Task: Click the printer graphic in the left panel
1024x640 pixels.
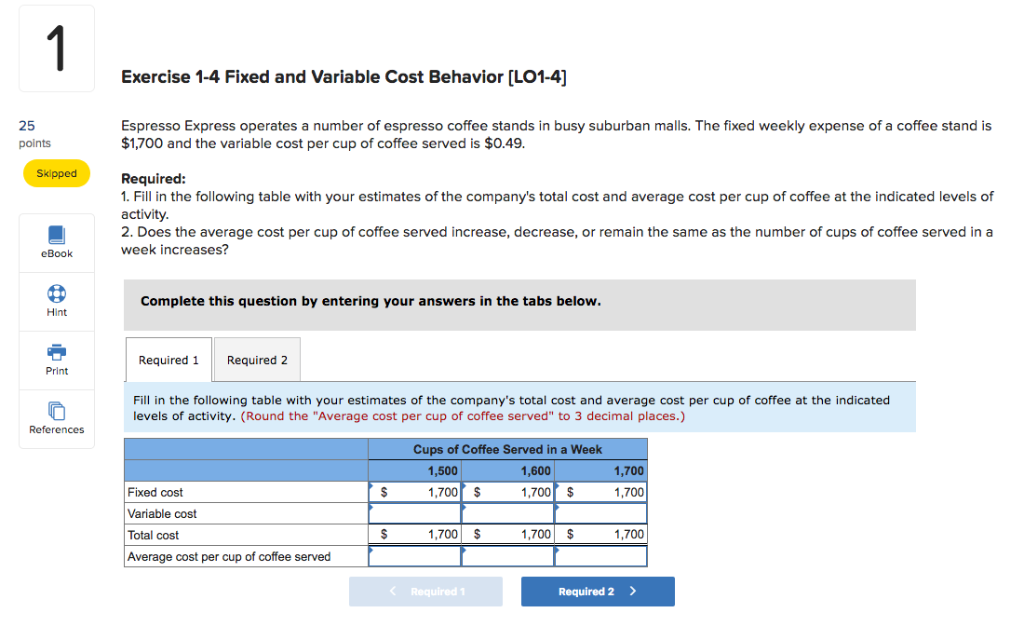Action: pos(56,354)
